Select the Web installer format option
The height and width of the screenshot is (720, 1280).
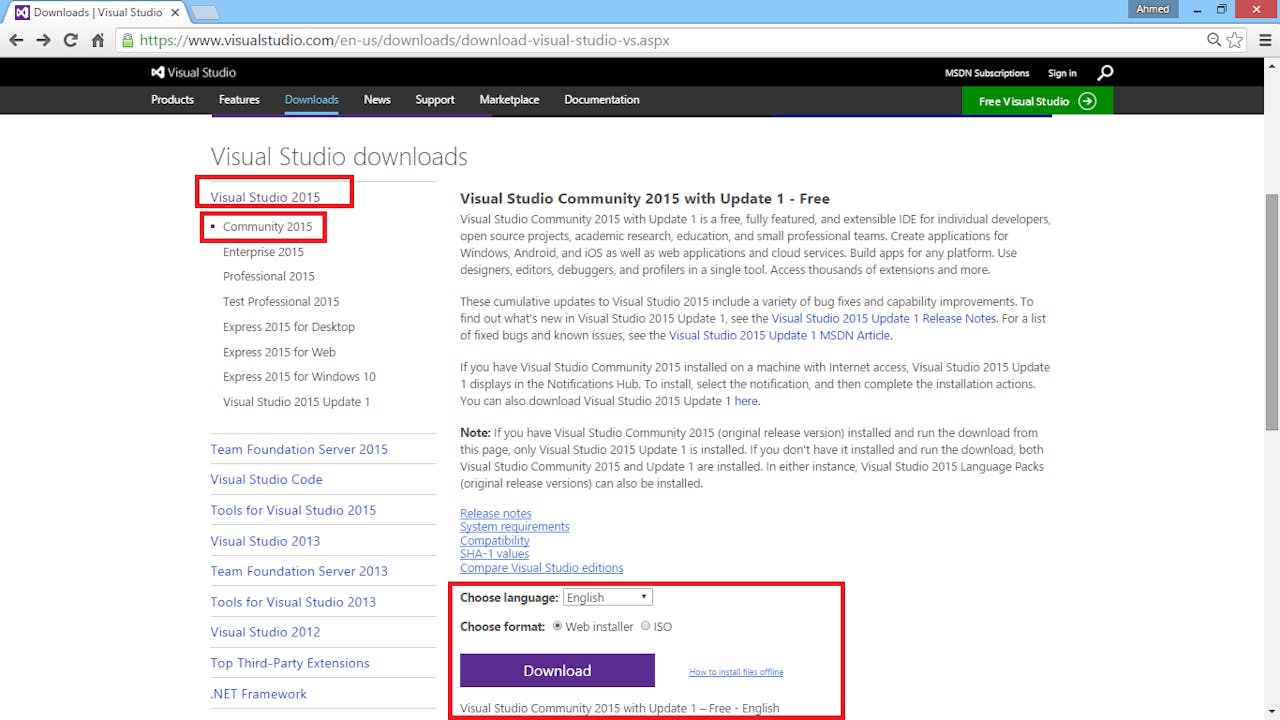click(x=557, y=626)
